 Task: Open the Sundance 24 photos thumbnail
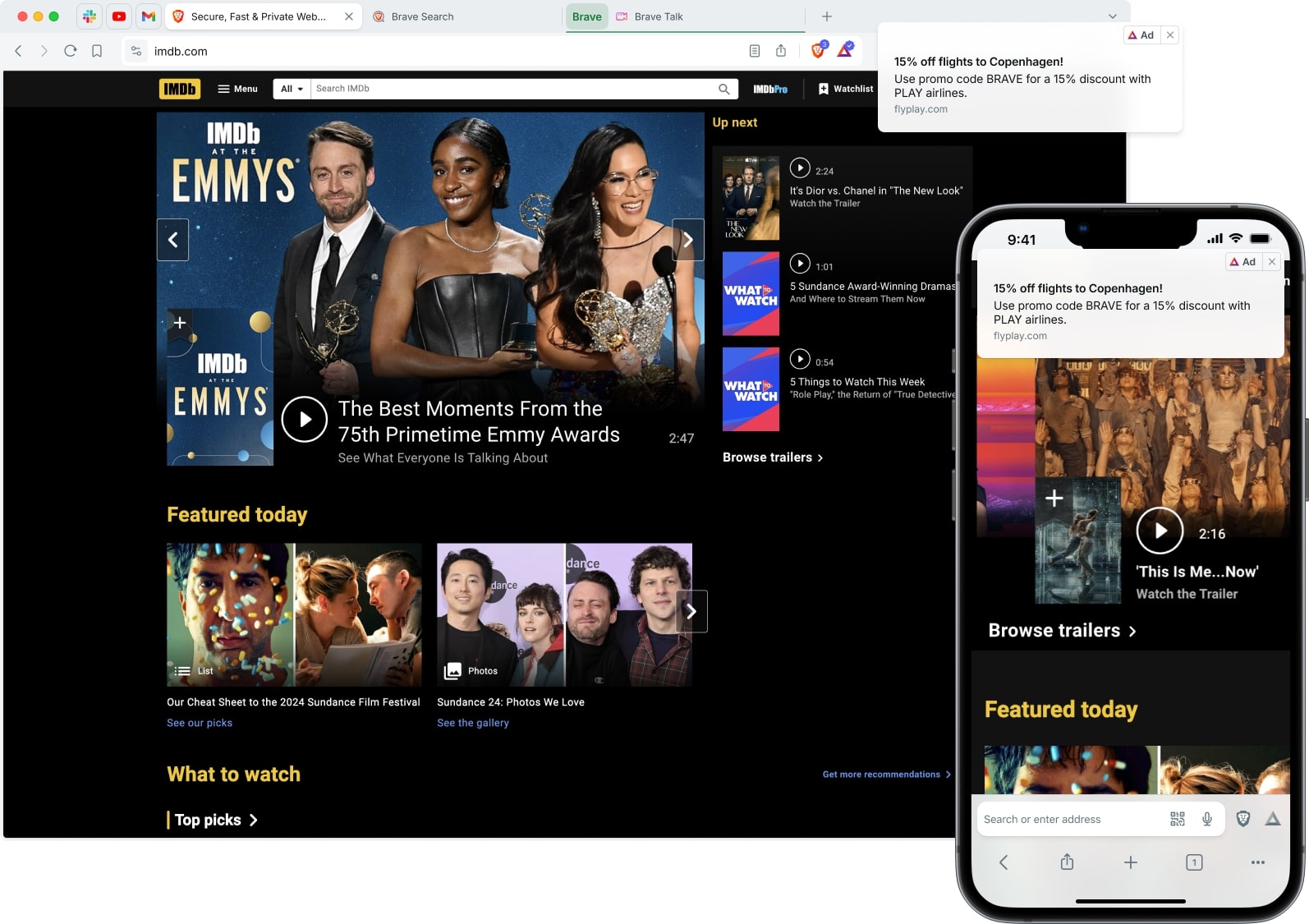[564, 614]
